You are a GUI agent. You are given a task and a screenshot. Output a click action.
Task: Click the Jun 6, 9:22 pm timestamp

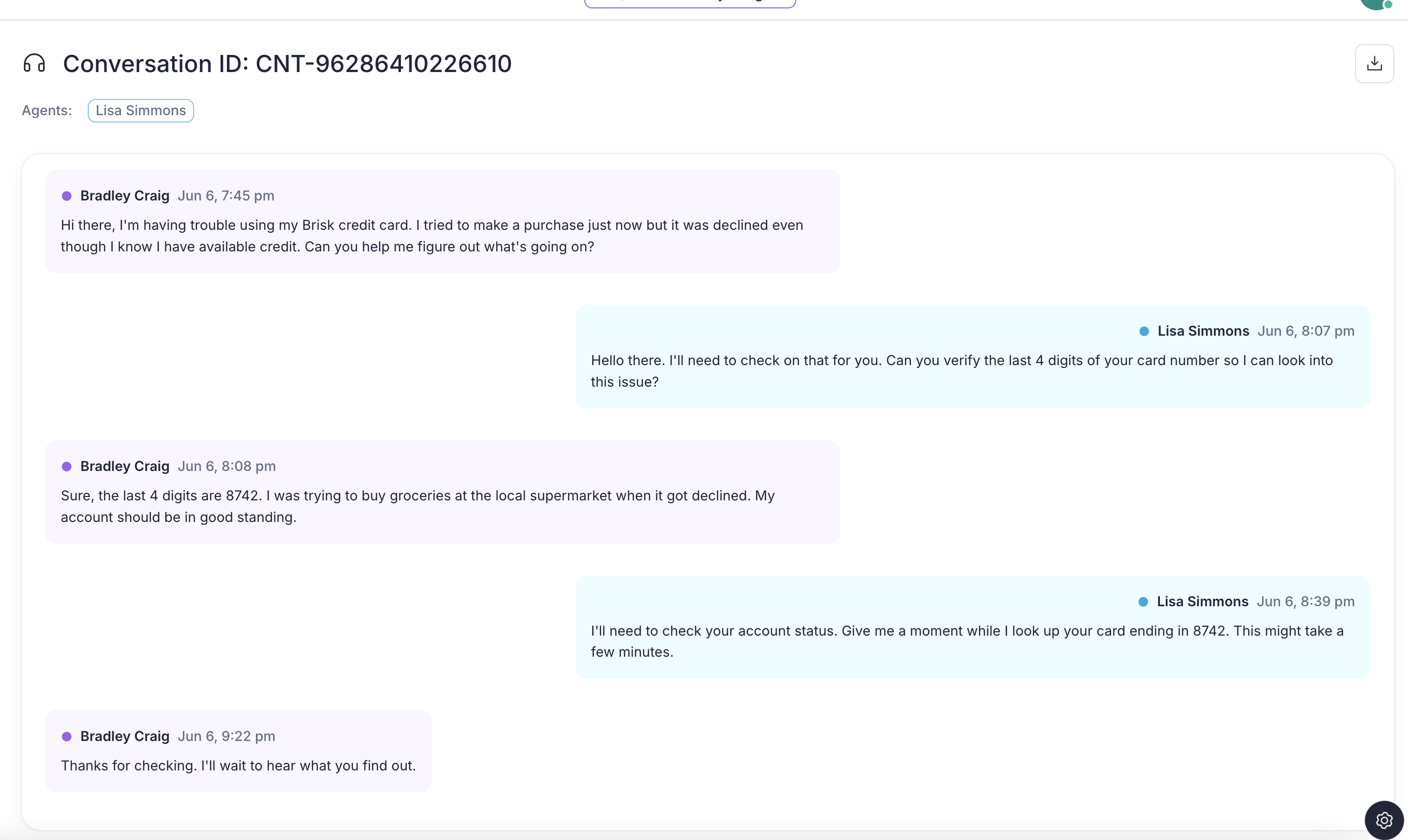tap(226, 737)
